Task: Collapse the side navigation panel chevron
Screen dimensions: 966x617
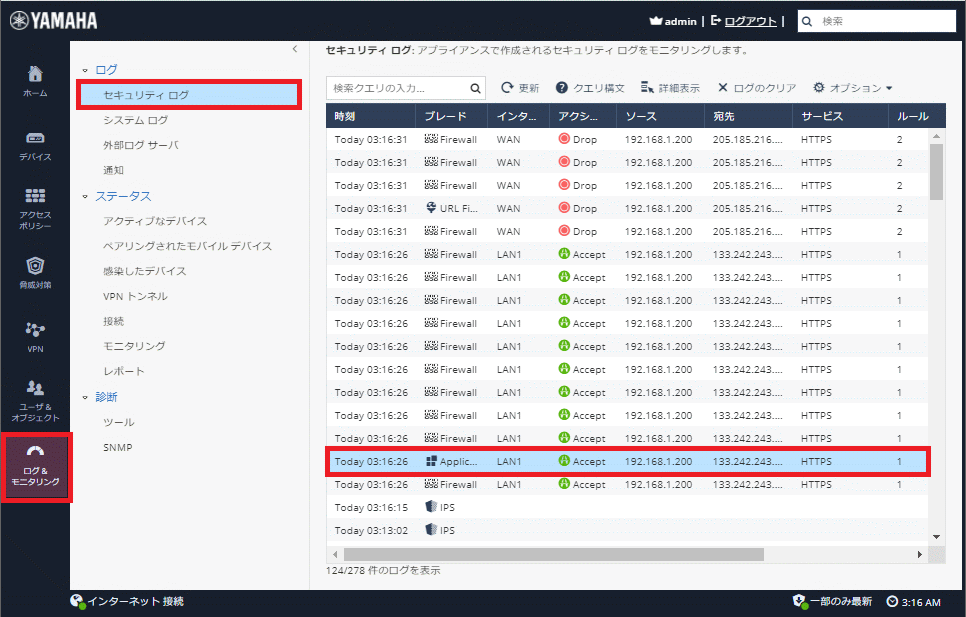Action: tap(295, 49)
